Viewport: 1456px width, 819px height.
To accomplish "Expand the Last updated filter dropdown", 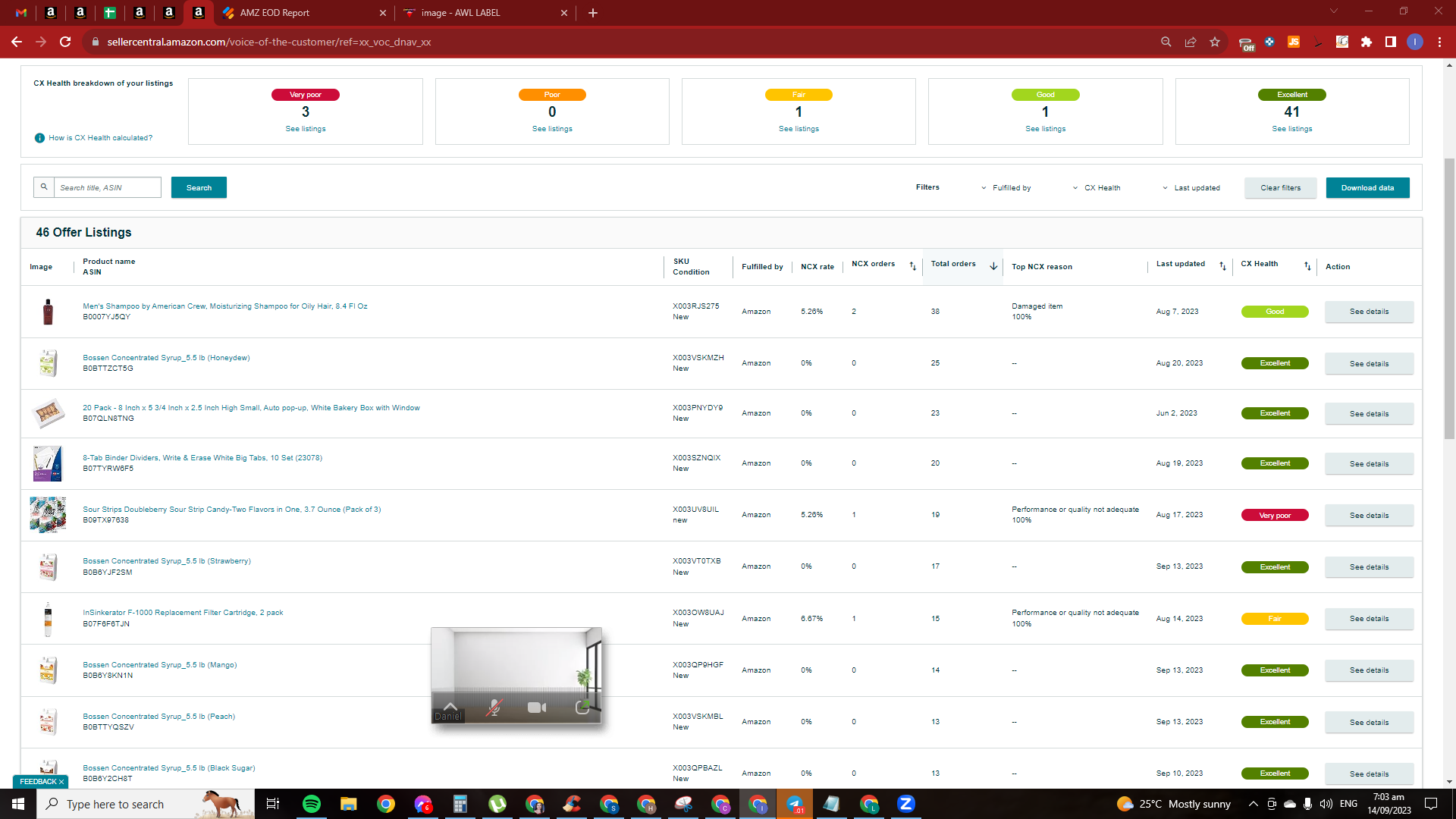I will point(1191,188).
